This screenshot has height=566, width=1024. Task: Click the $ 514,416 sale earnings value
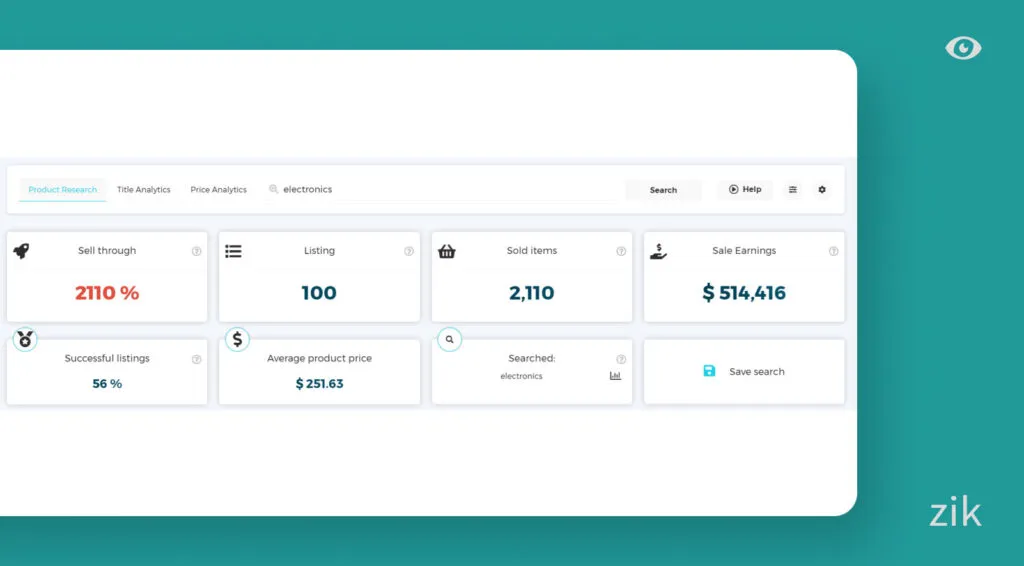[744, 293]
